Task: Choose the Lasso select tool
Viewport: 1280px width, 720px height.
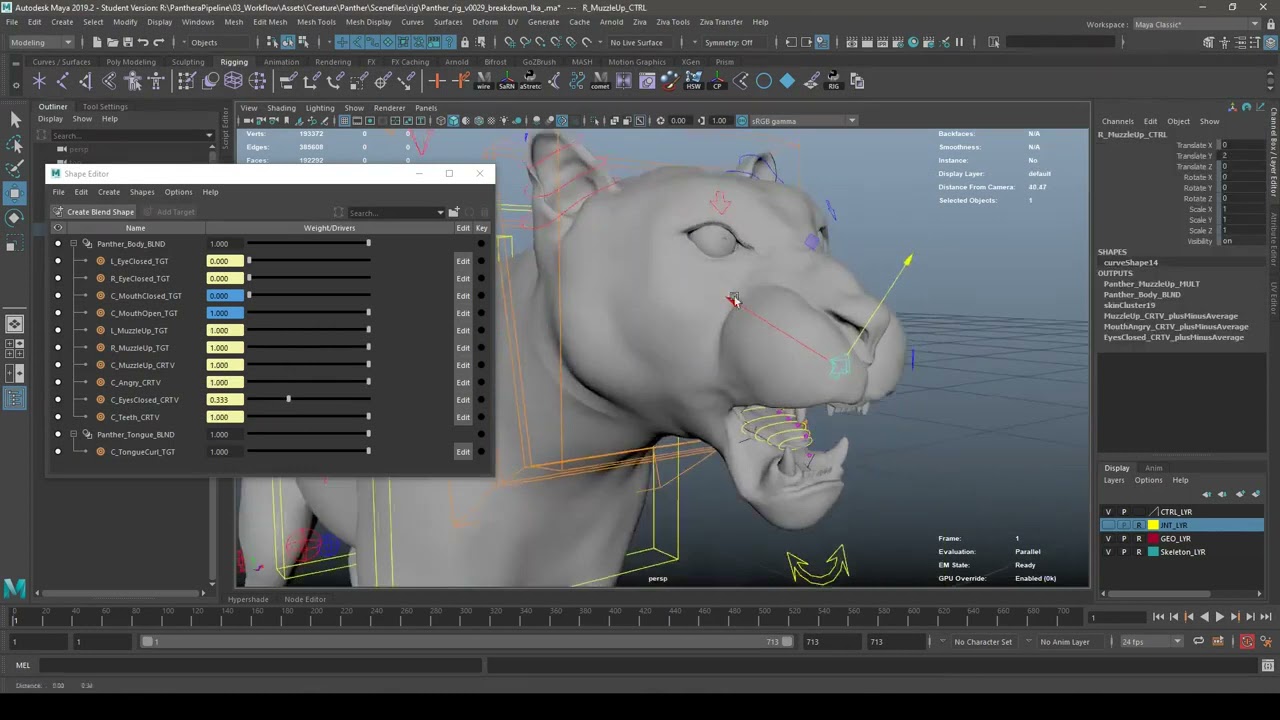Action: point(15,144)
